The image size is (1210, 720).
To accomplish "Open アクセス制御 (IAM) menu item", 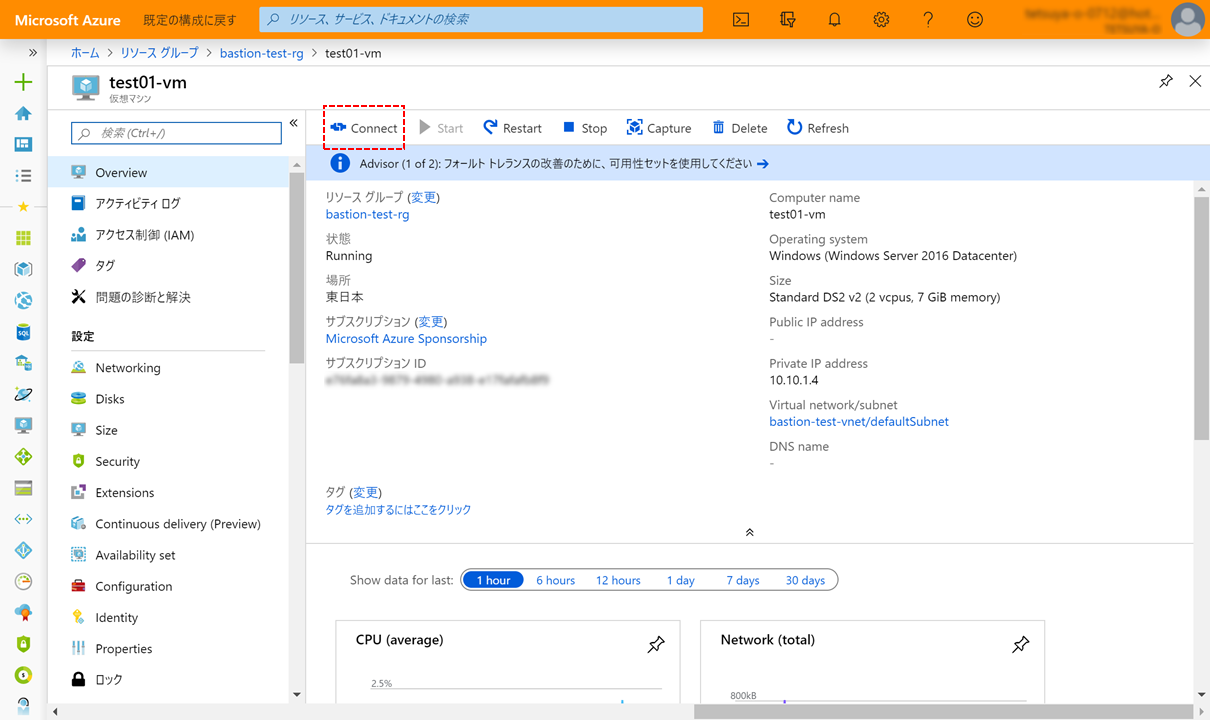I will pyautogui.click(x=168, y=235).
